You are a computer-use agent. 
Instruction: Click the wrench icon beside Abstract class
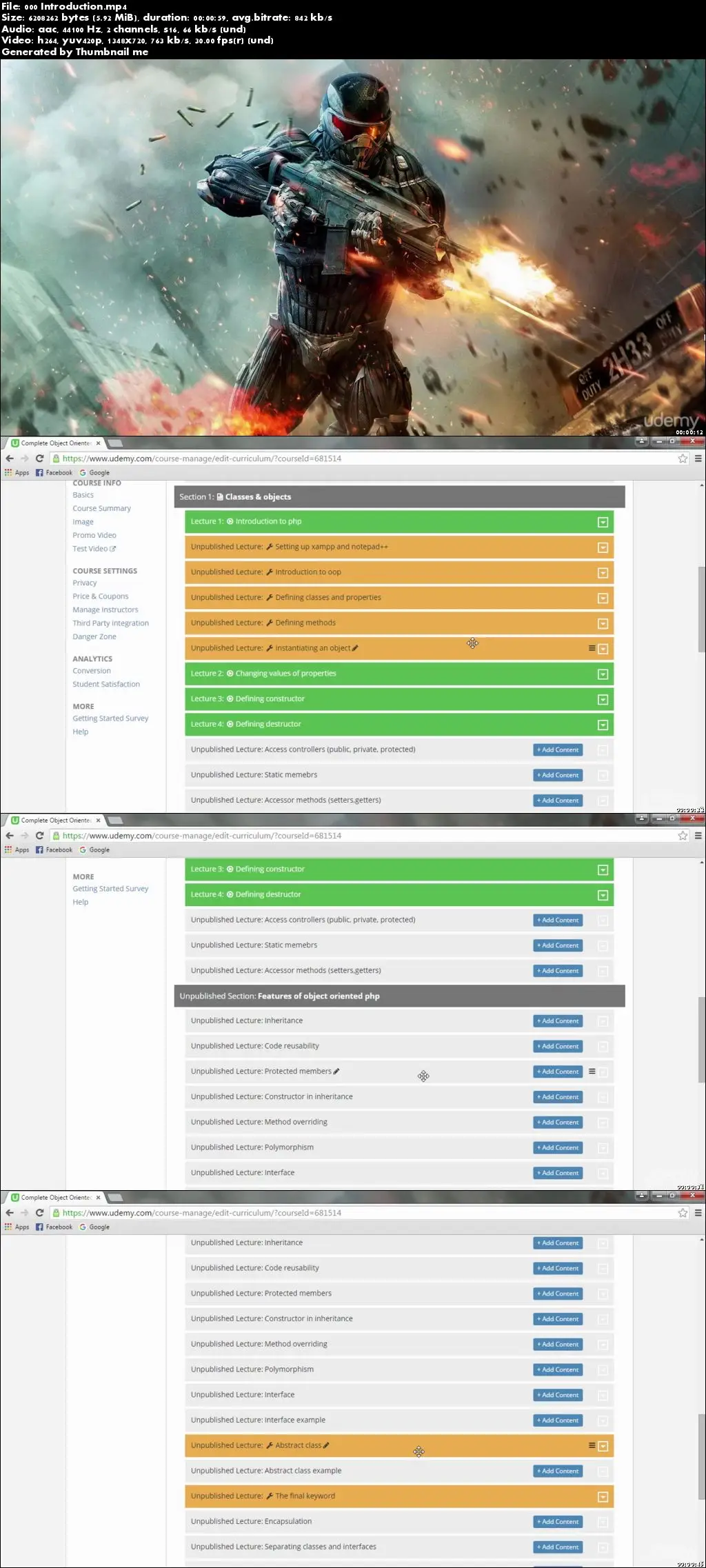270,1445
